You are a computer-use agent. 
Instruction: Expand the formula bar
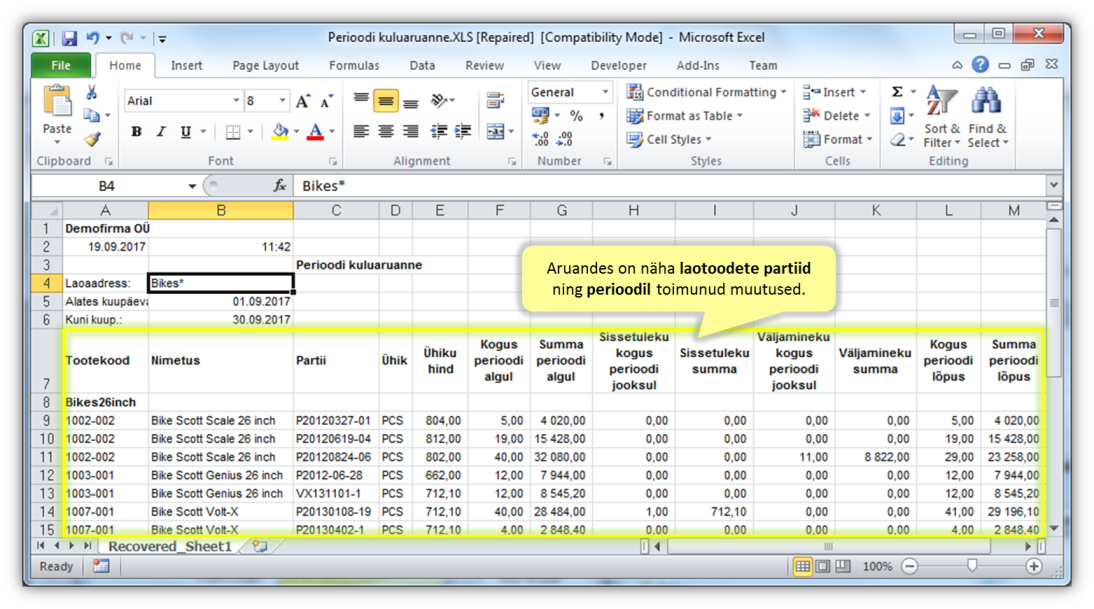click(1054, 186)
